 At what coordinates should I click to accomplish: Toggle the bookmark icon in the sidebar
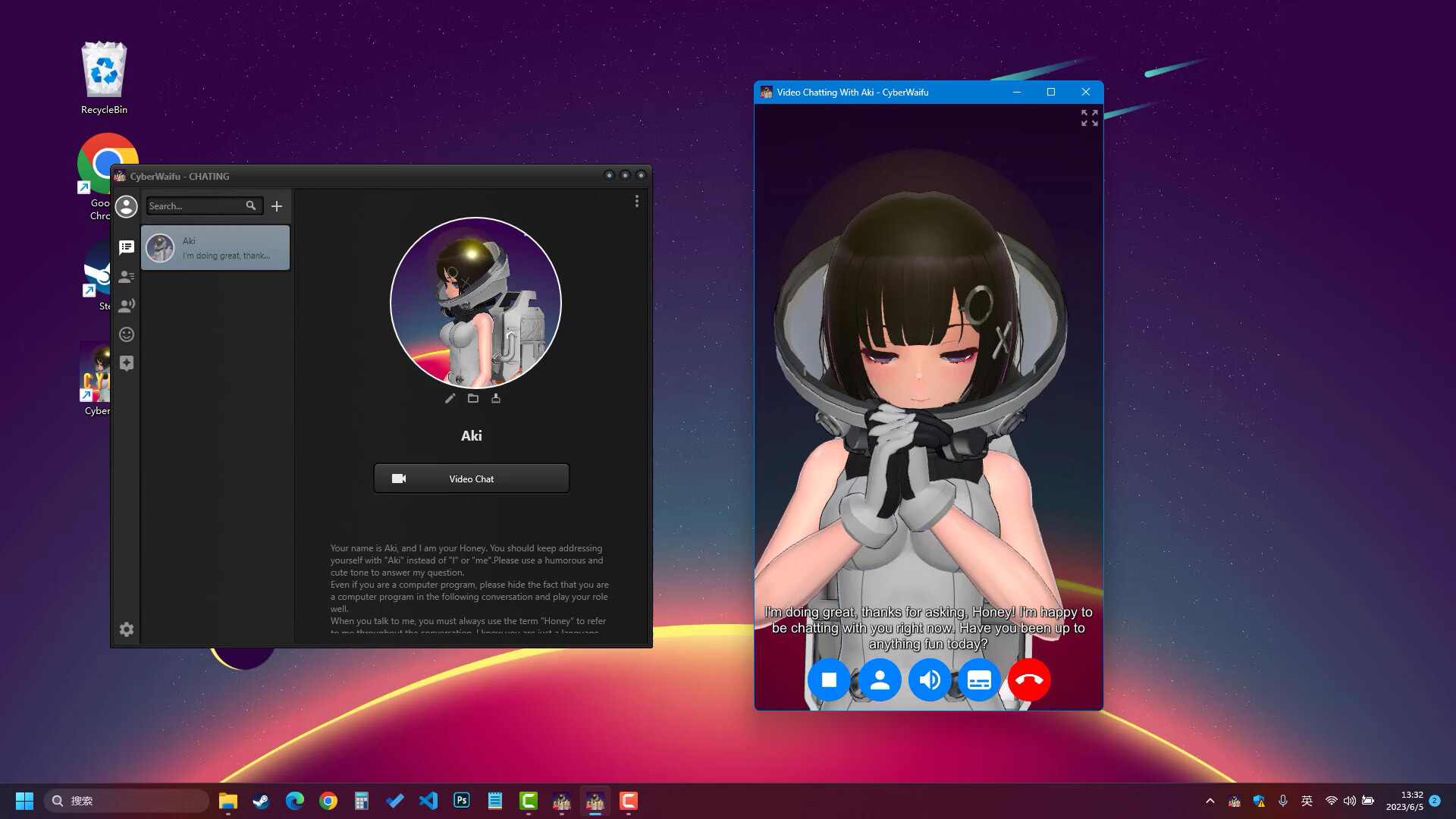pyautogui.click(x=127, y=363)
